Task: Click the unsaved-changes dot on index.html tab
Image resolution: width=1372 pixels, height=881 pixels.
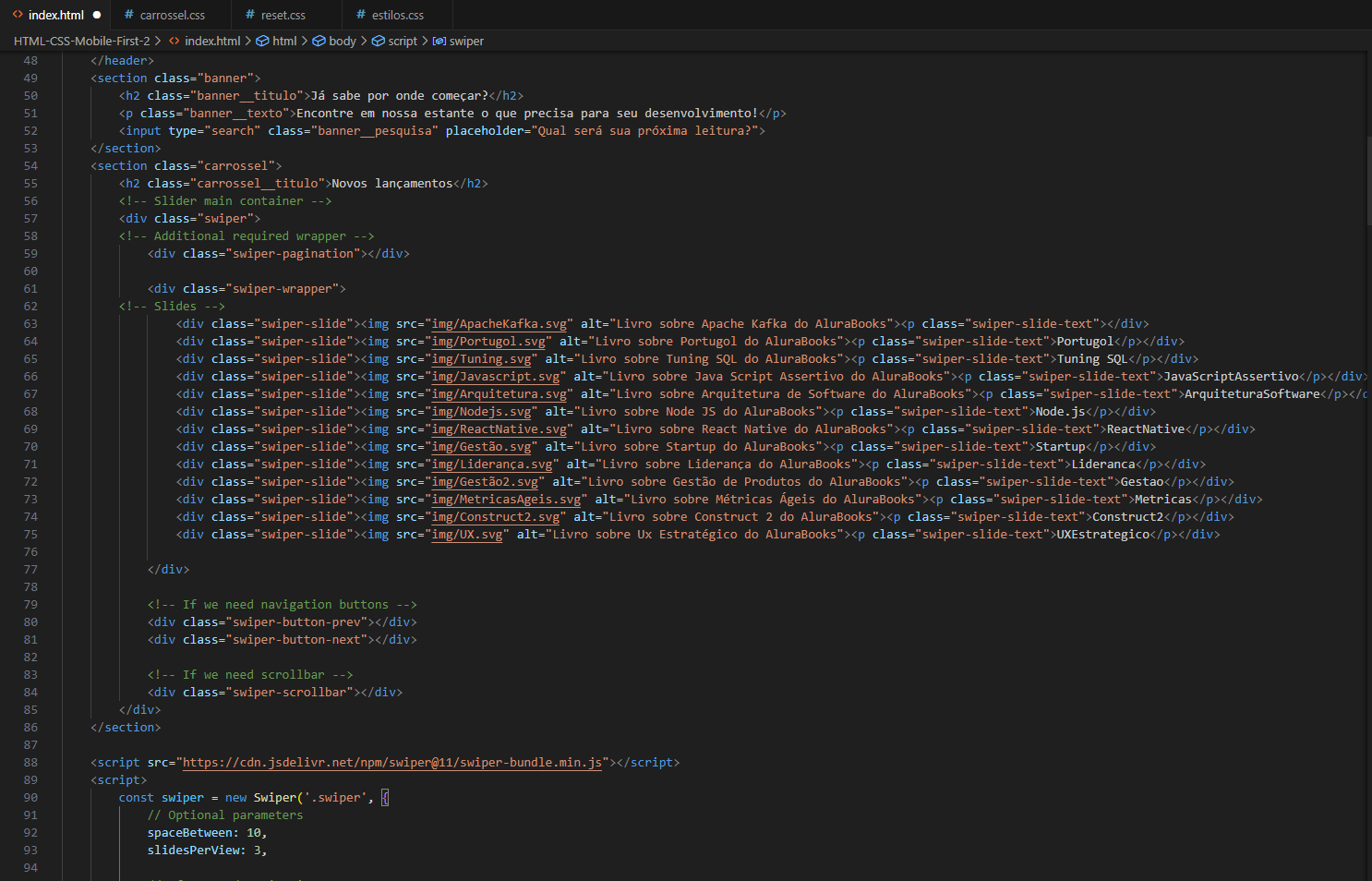Action: click(97, 15)
